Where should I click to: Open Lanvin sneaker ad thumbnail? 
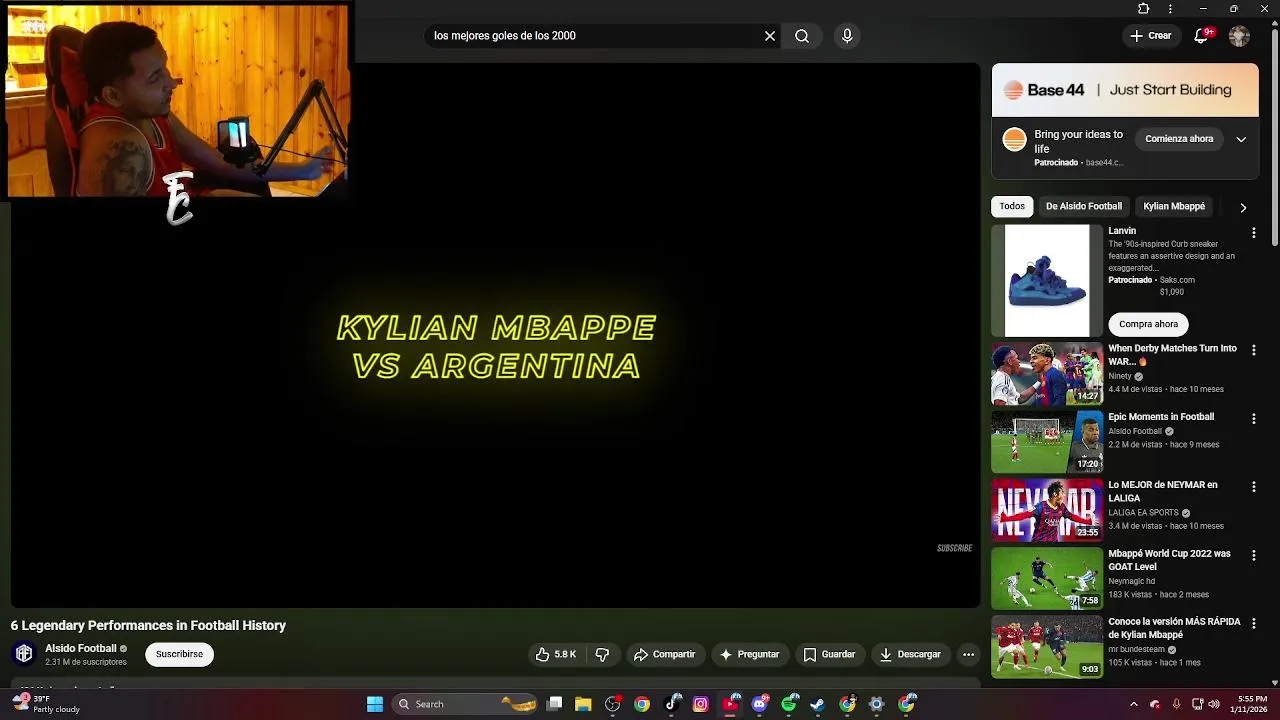point(1047,281)
